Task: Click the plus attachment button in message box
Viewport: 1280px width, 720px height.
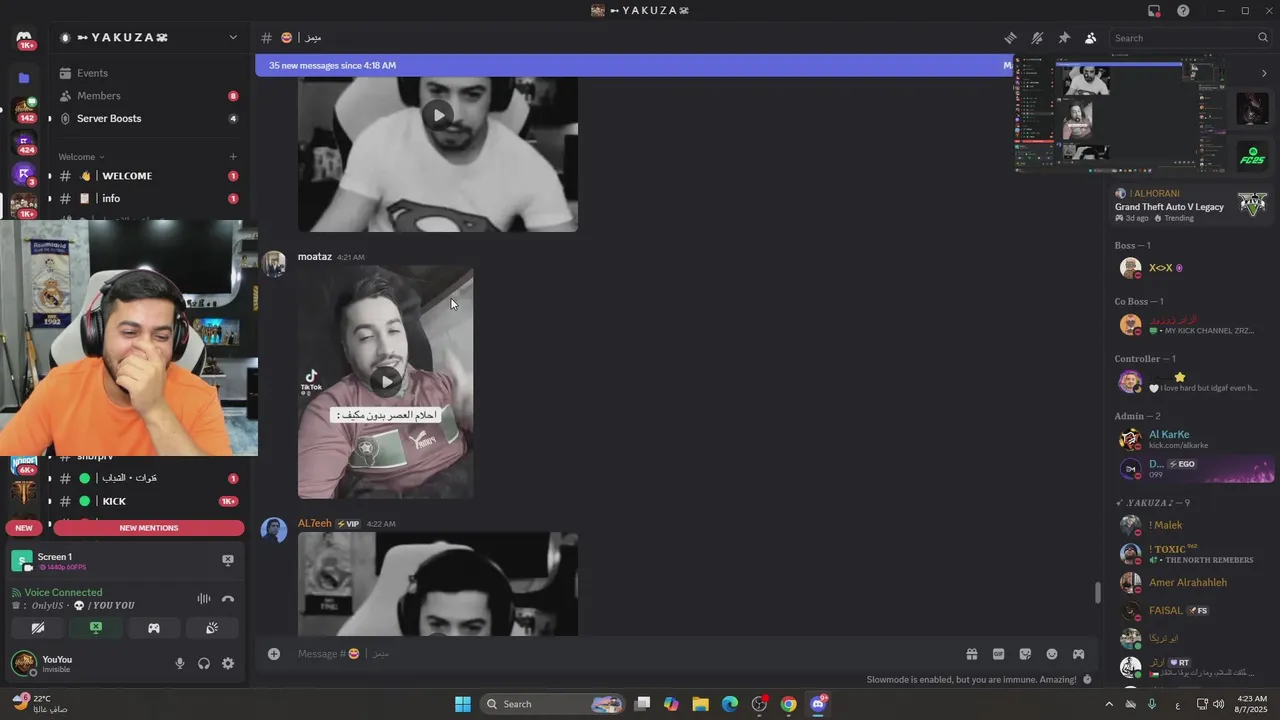Action: (274, 654)
